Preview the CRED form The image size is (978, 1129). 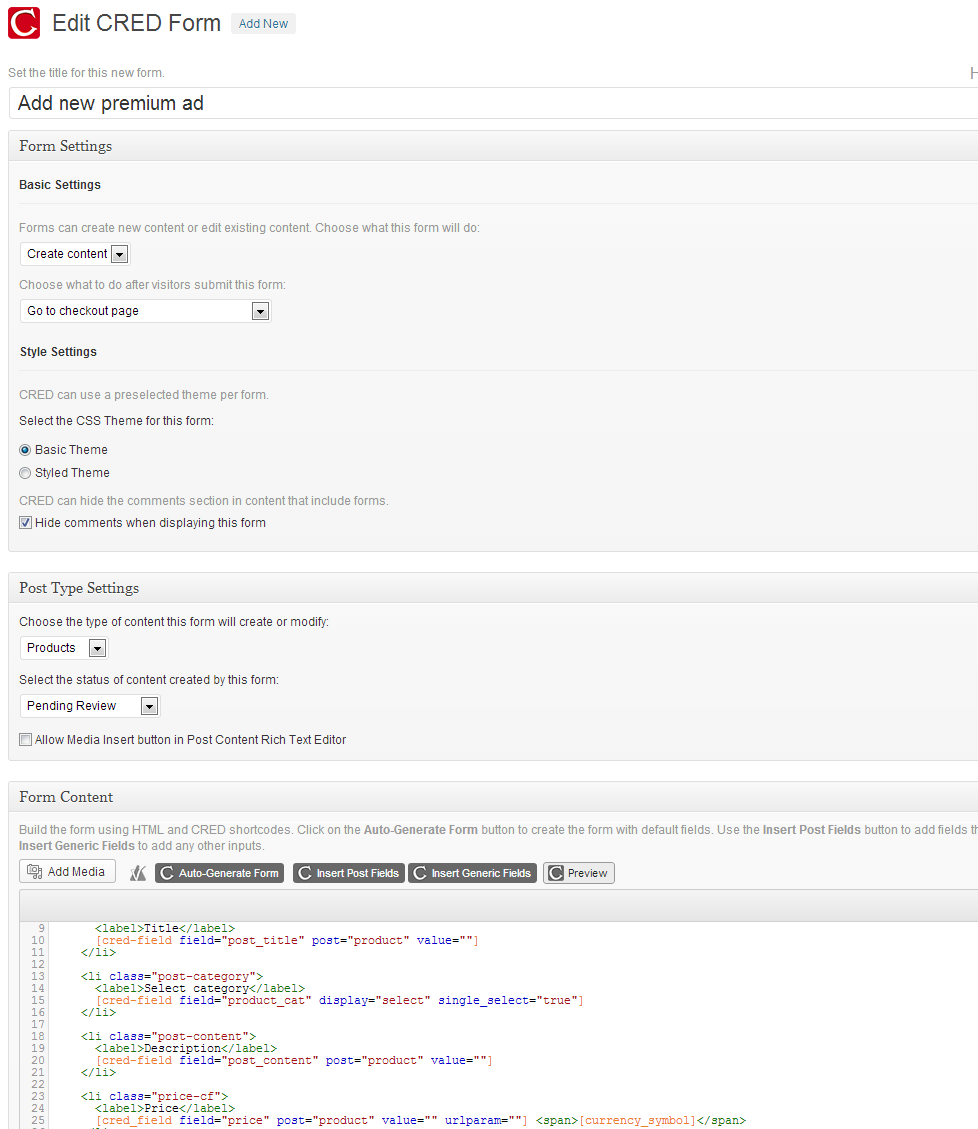pyautogui.click(x=578, y=873)
